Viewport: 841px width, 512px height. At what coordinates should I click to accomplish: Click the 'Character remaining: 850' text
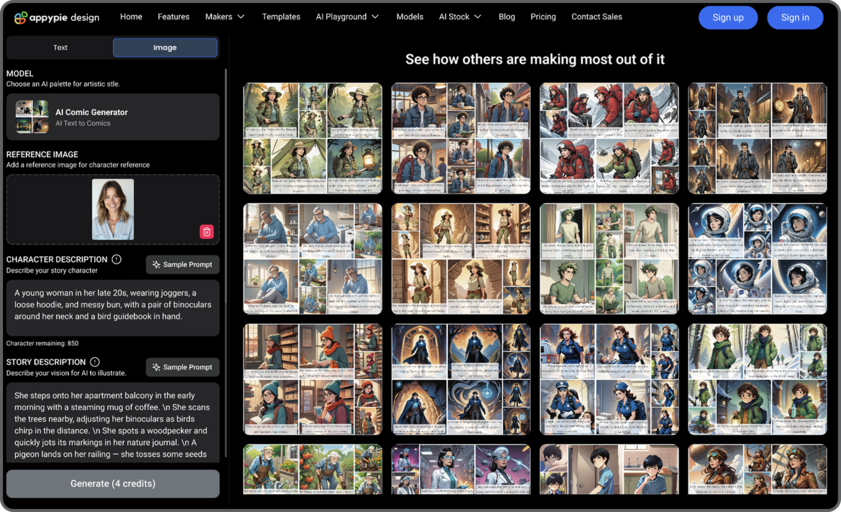42,343
